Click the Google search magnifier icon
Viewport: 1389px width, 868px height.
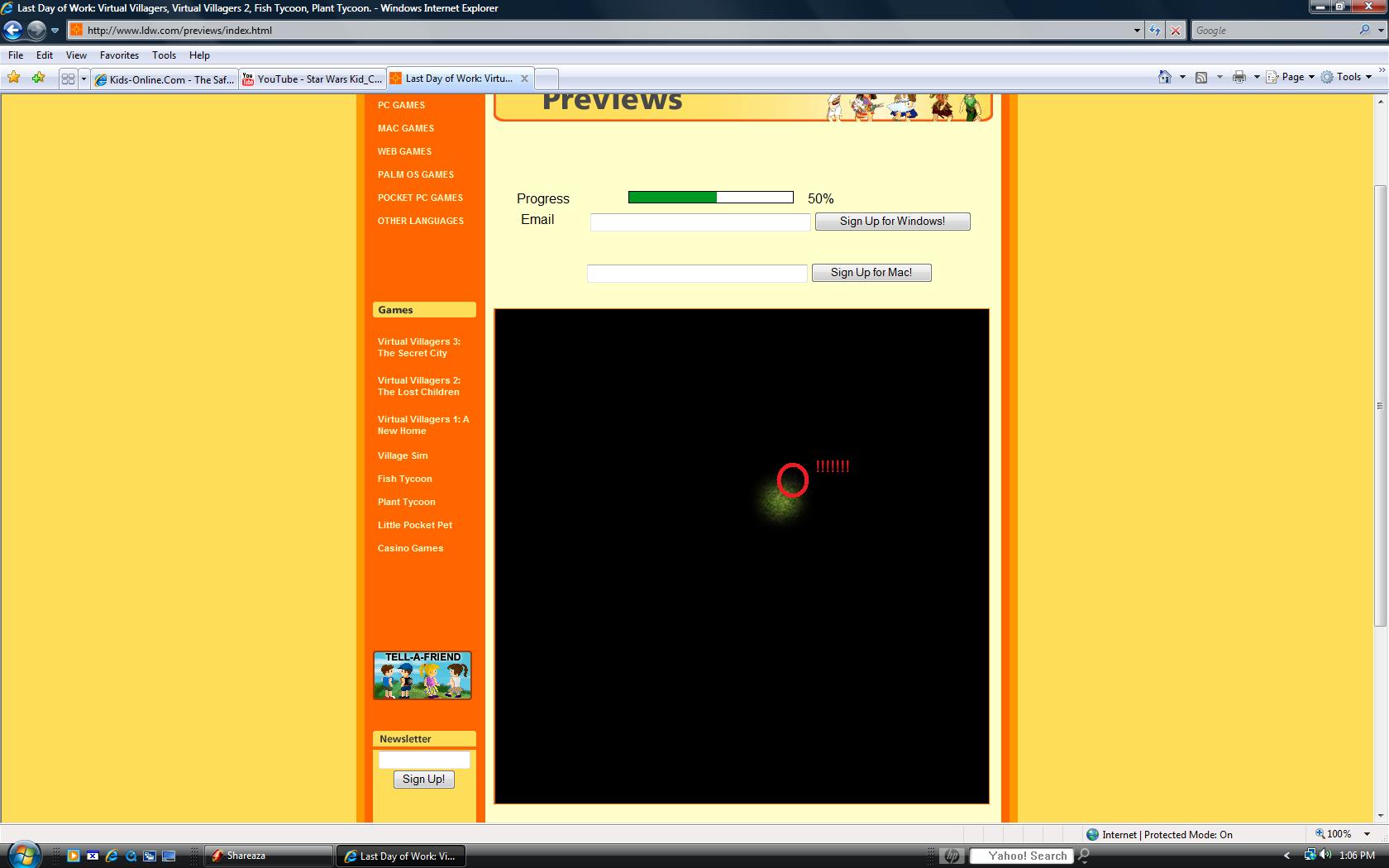tap(1364, 31)
